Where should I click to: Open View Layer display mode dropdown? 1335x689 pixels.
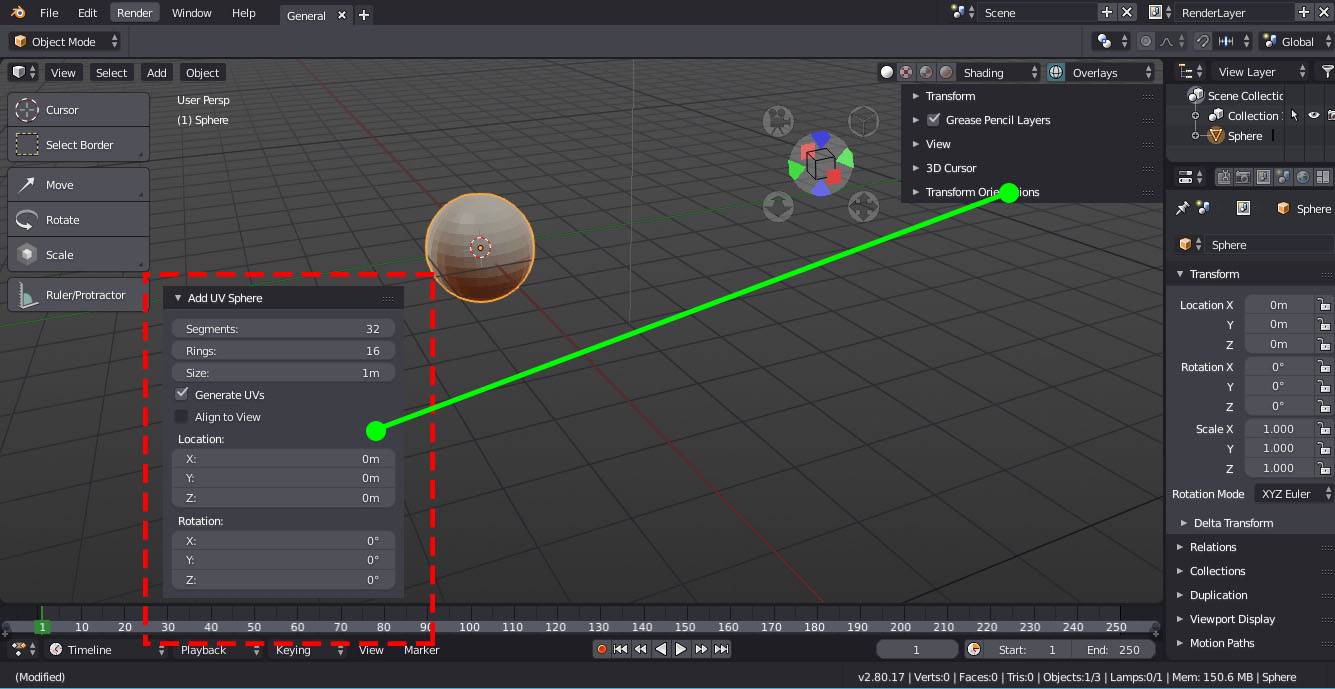point(1261,72)
